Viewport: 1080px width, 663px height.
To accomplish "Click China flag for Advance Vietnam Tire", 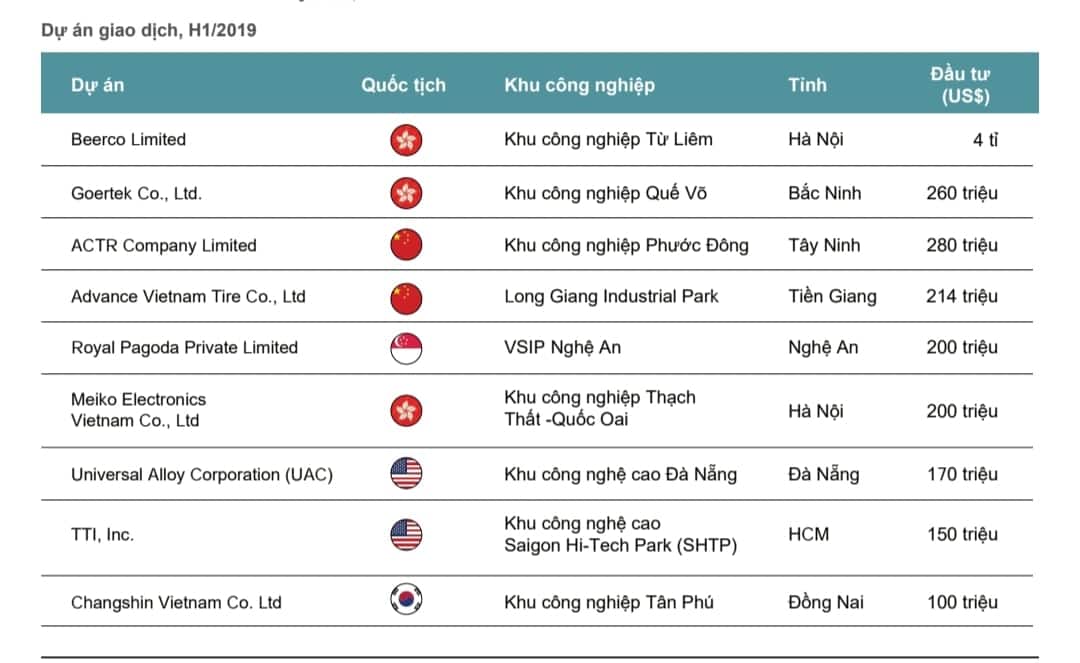I will click(x=406, y=297).
